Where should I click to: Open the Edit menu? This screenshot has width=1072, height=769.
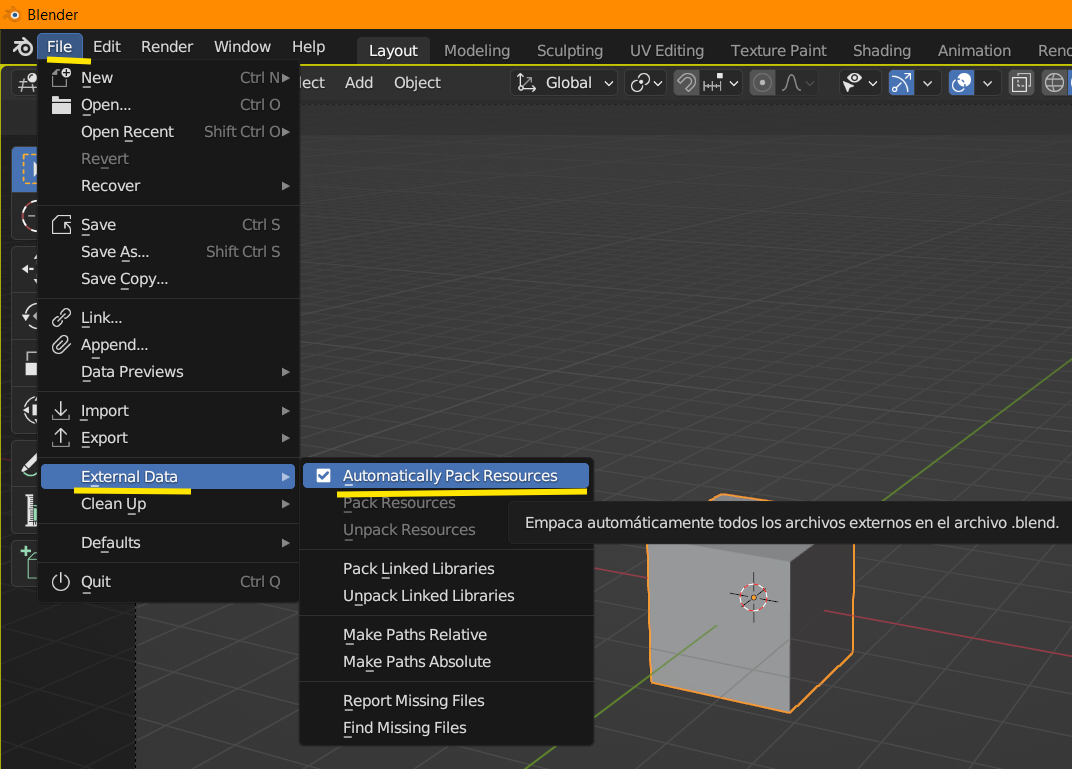(107, 46)
